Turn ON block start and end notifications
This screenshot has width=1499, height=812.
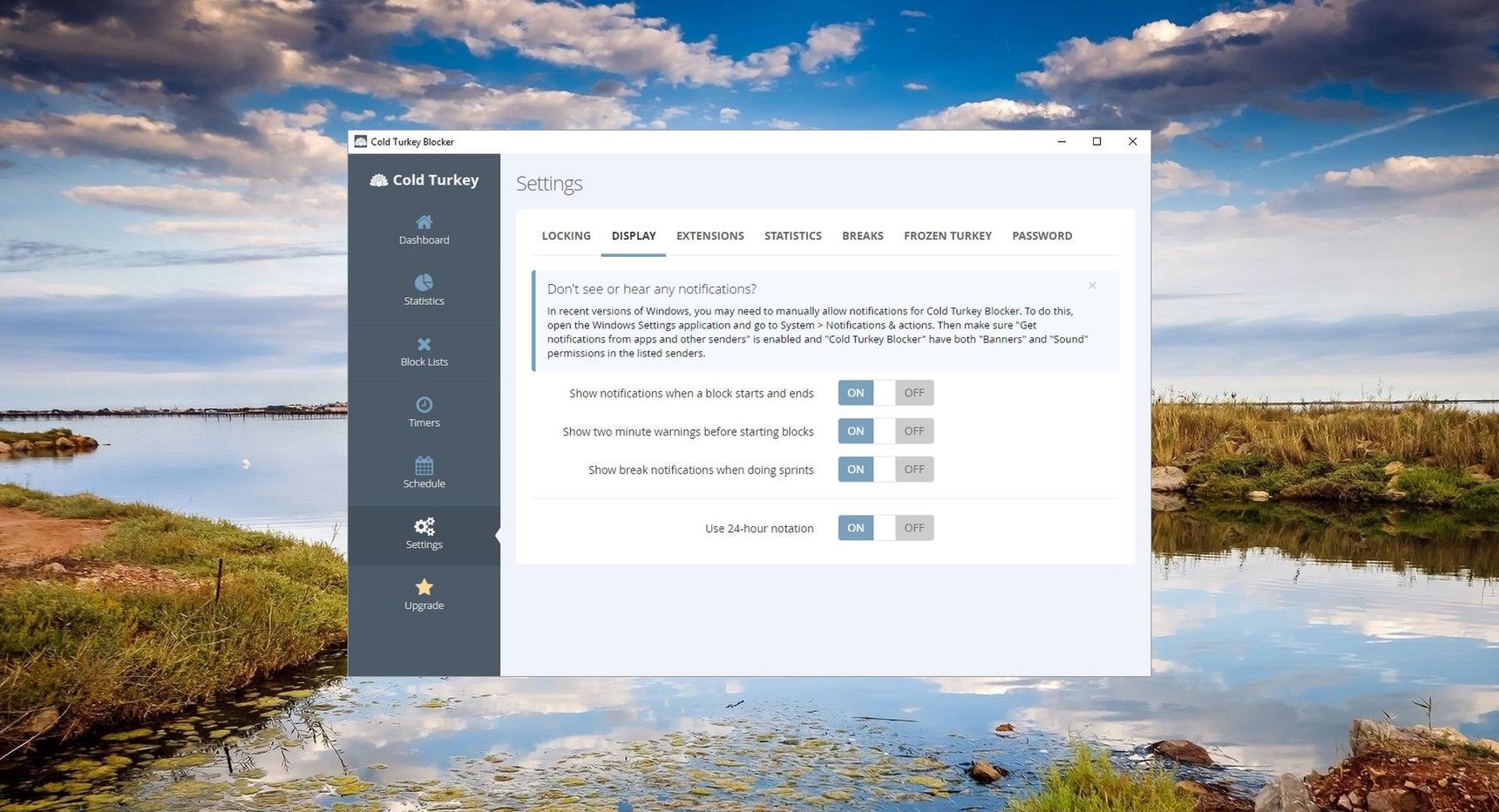(x=856, y=393)
